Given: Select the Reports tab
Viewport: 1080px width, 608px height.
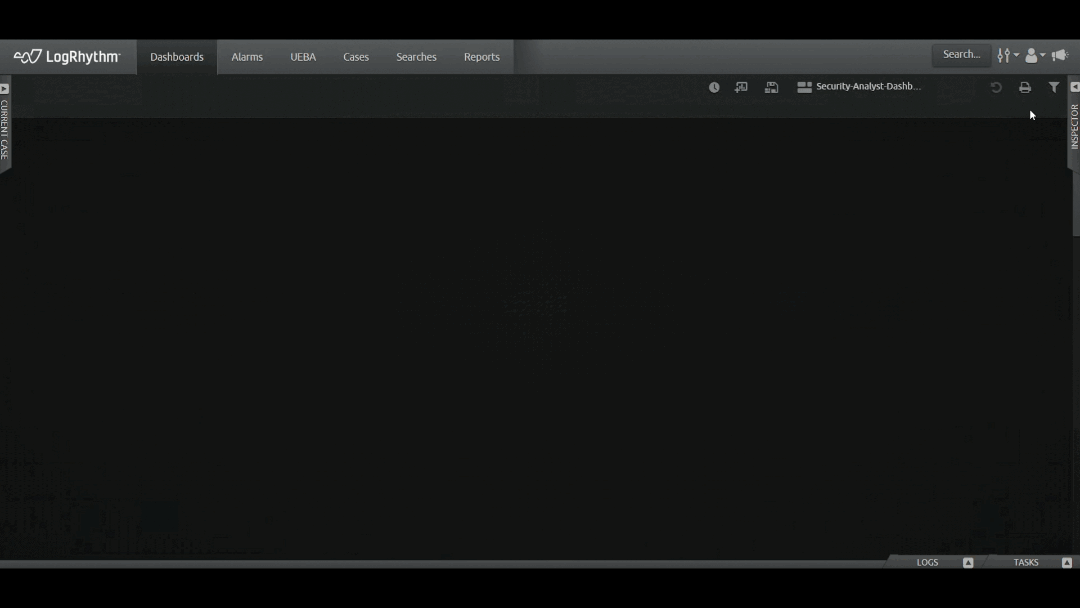Looking at the screenshot, I should (481, 57).
